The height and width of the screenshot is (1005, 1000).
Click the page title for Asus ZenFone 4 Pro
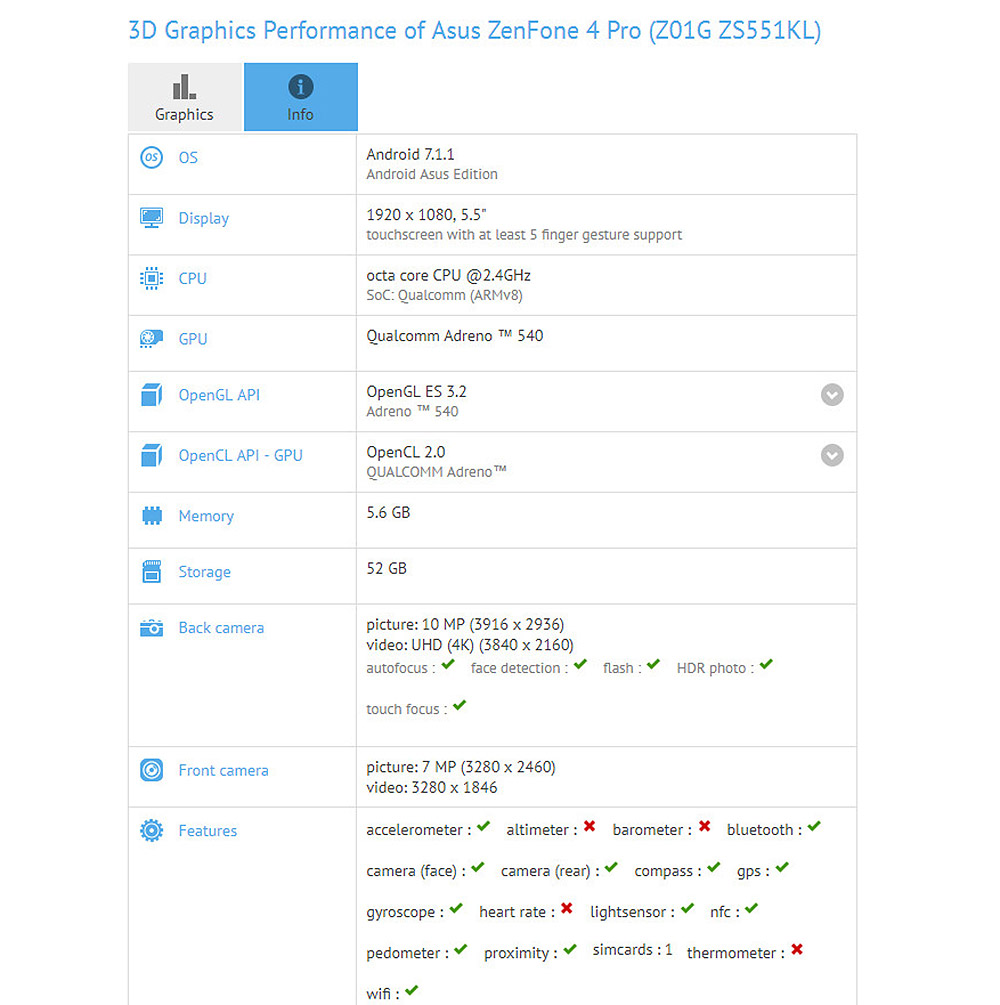pos(474,30)
